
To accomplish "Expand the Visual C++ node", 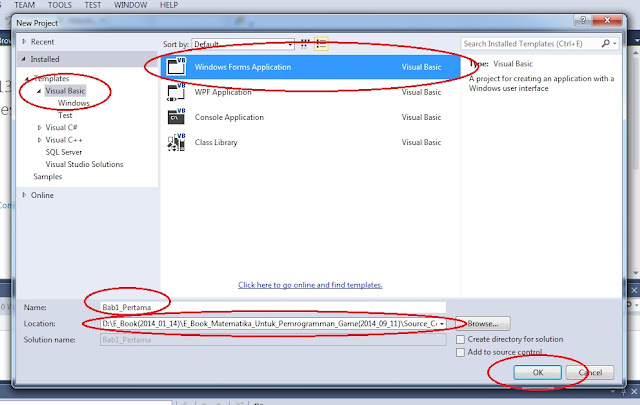I will coord(39,140).
